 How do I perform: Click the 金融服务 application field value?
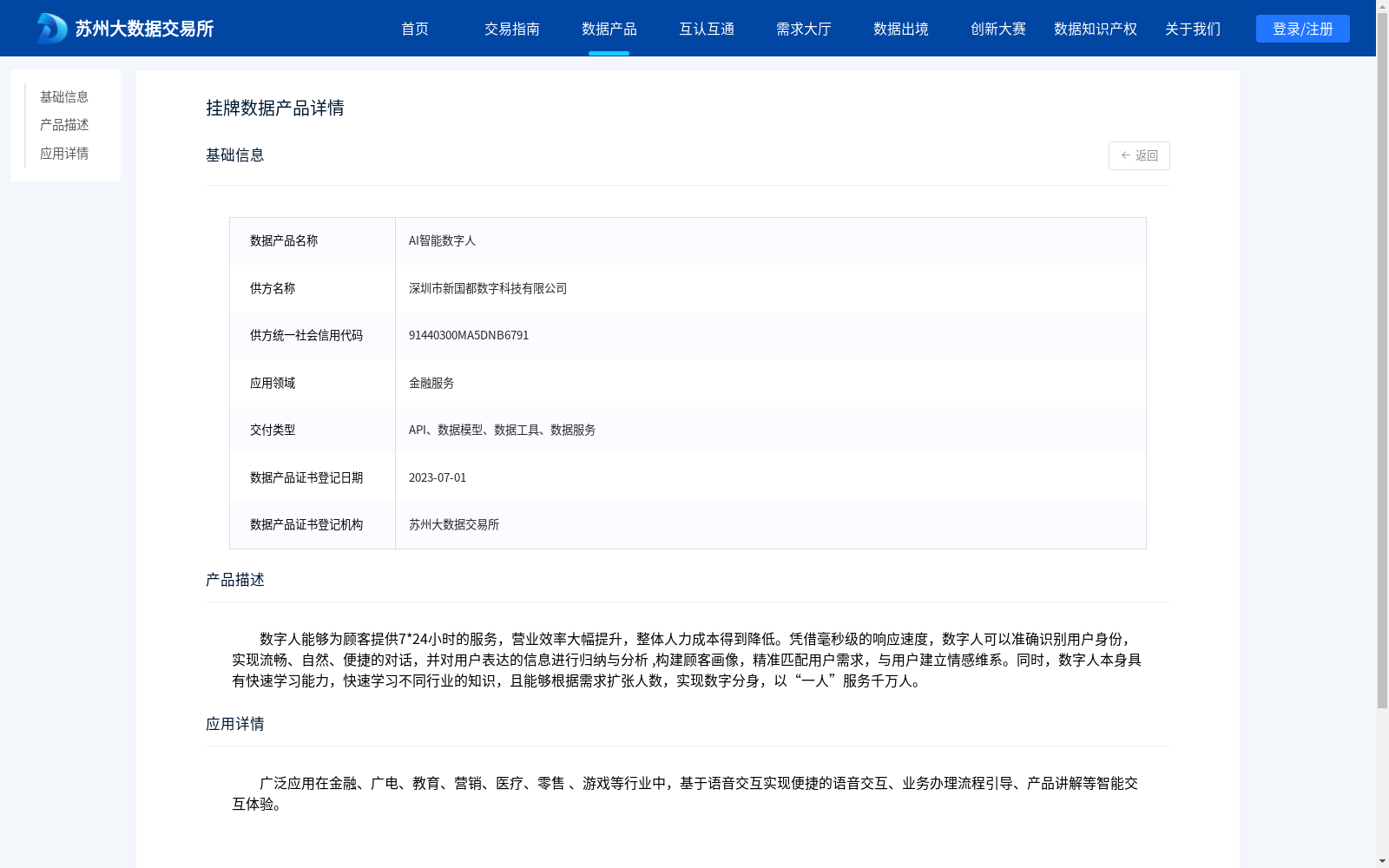pyautogui.click(x=431, y=383)
